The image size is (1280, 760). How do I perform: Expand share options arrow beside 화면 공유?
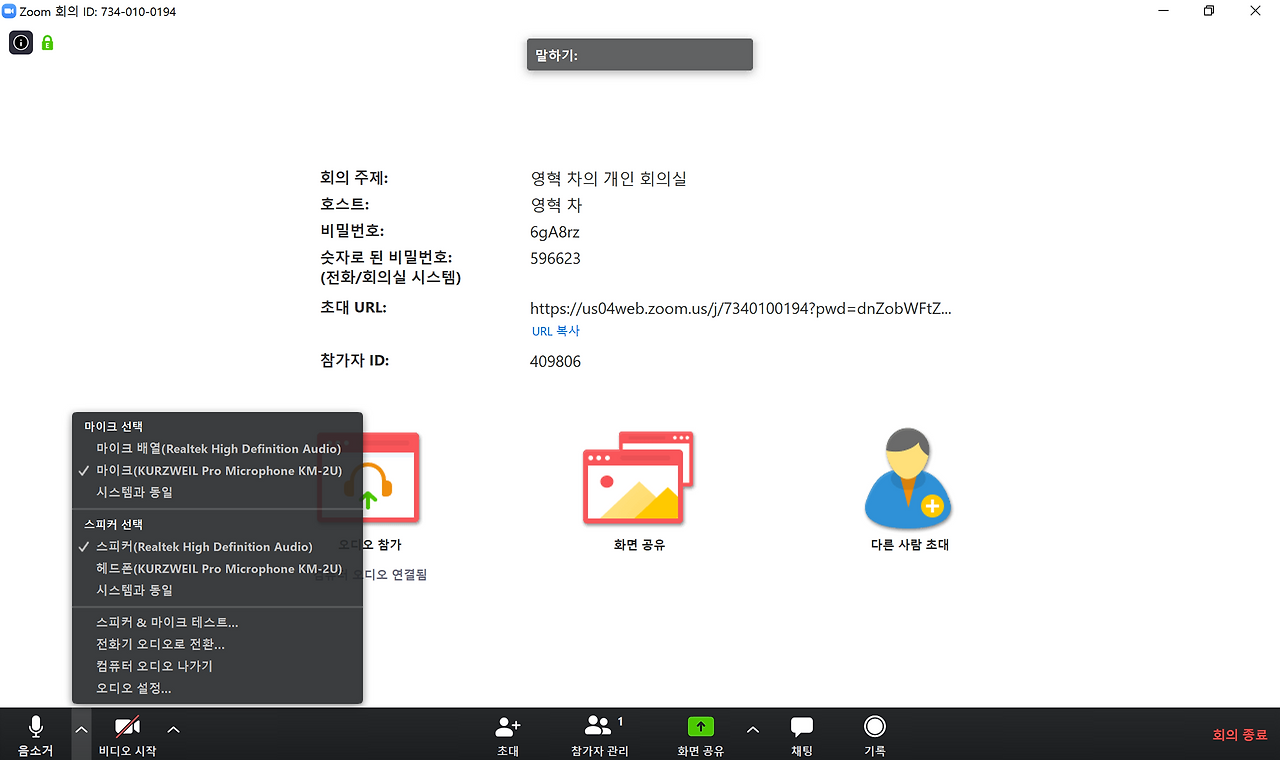click(x=753, y=730)
